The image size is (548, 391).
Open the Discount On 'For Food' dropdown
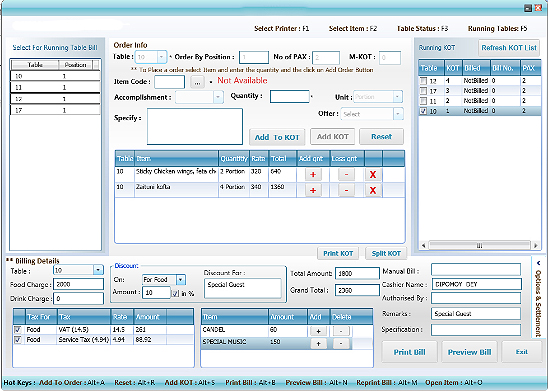point(181,280)
